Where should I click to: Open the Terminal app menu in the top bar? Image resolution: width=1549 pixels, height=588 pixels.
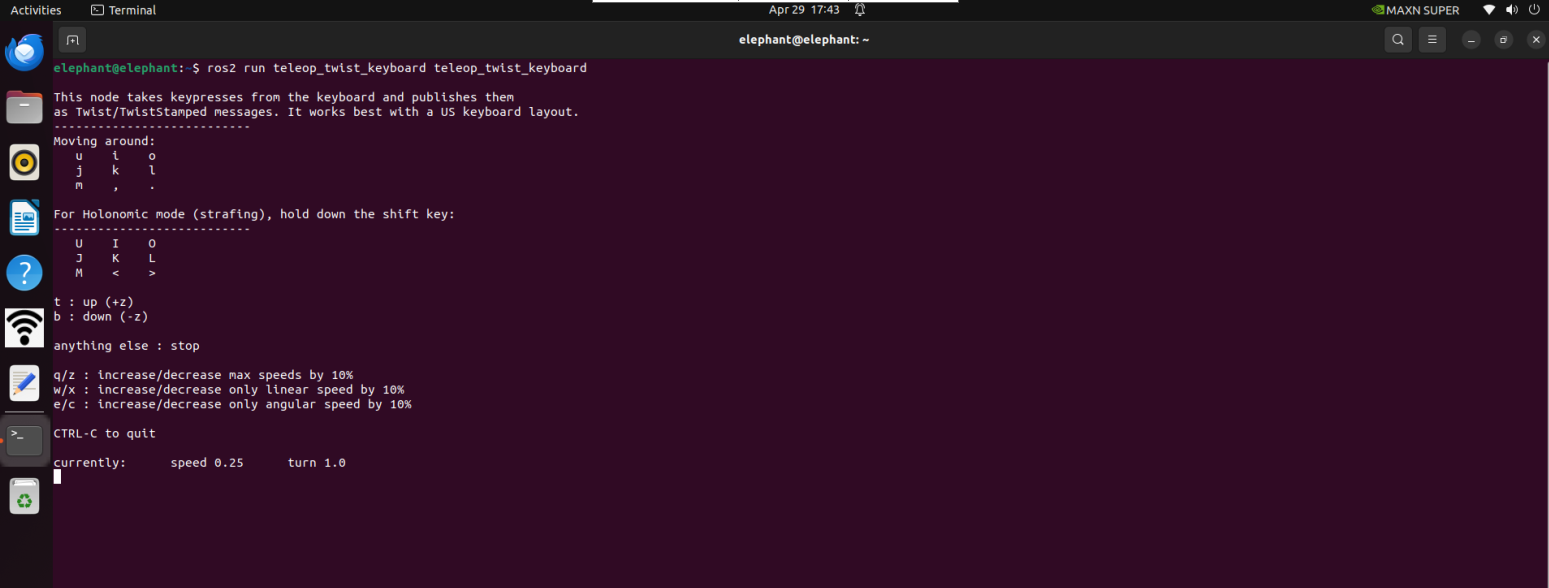click(123, 10)
